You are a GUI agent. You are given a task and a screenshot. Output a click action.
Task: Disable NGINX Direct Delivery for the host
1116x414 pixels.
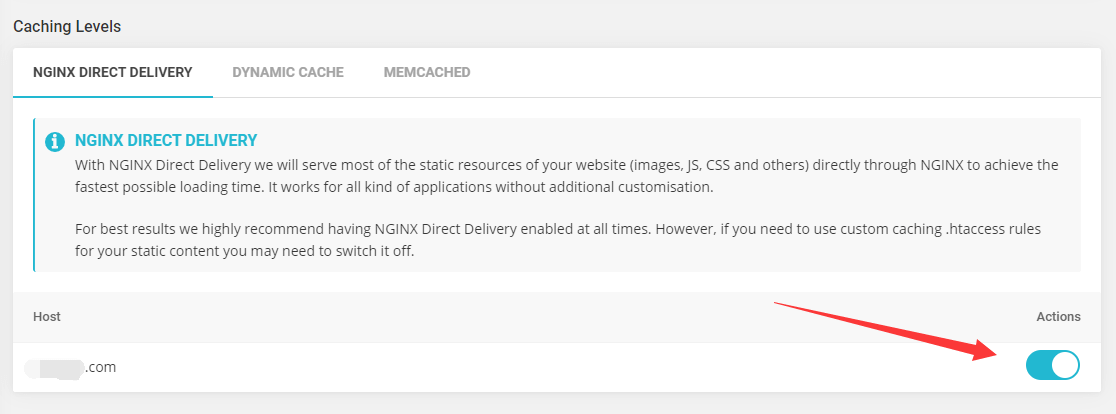coord(1052,366)
